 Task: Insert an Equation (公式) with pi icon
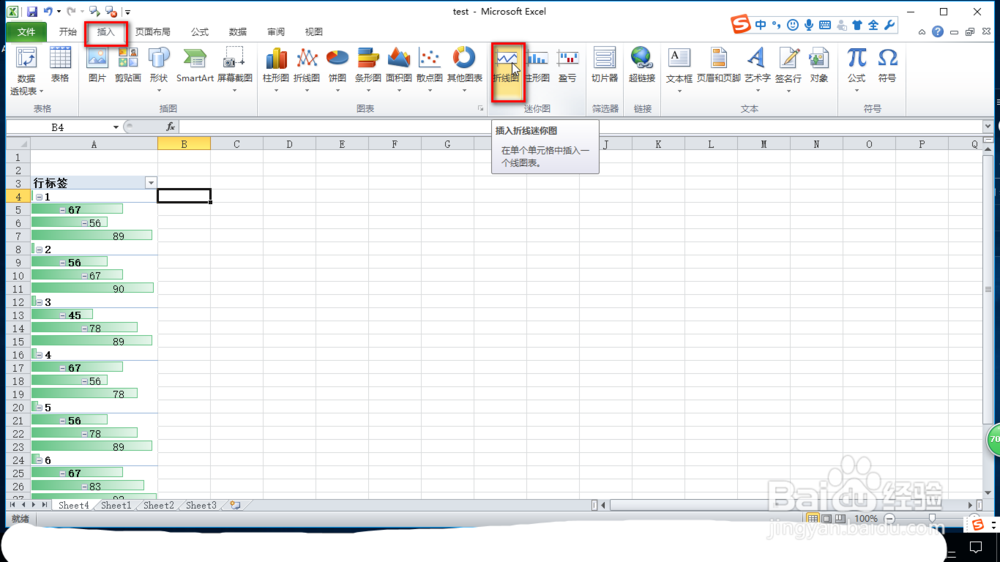click(856, 69)
